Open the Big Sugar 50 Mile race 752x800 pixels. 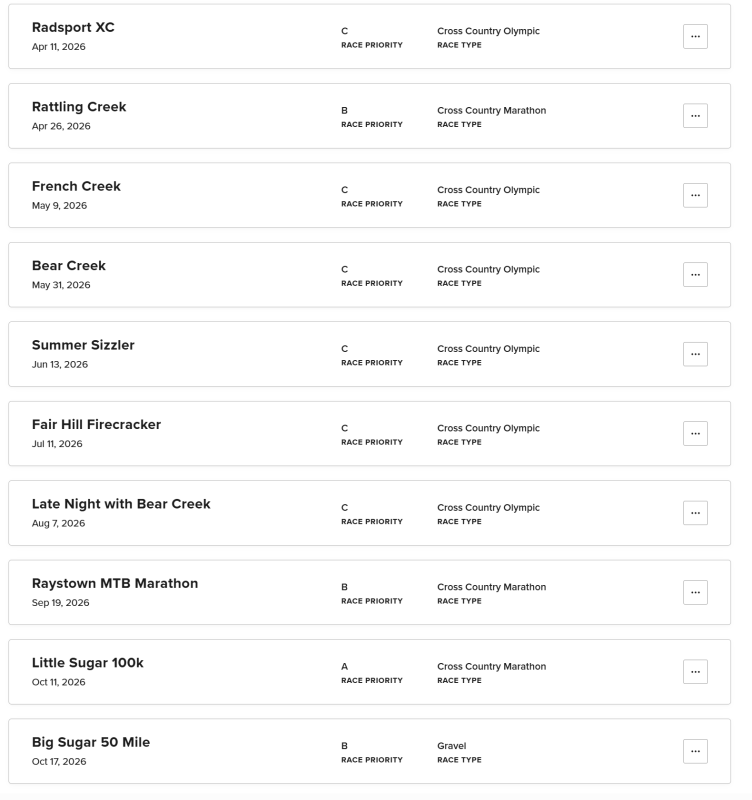click(91, 742)
